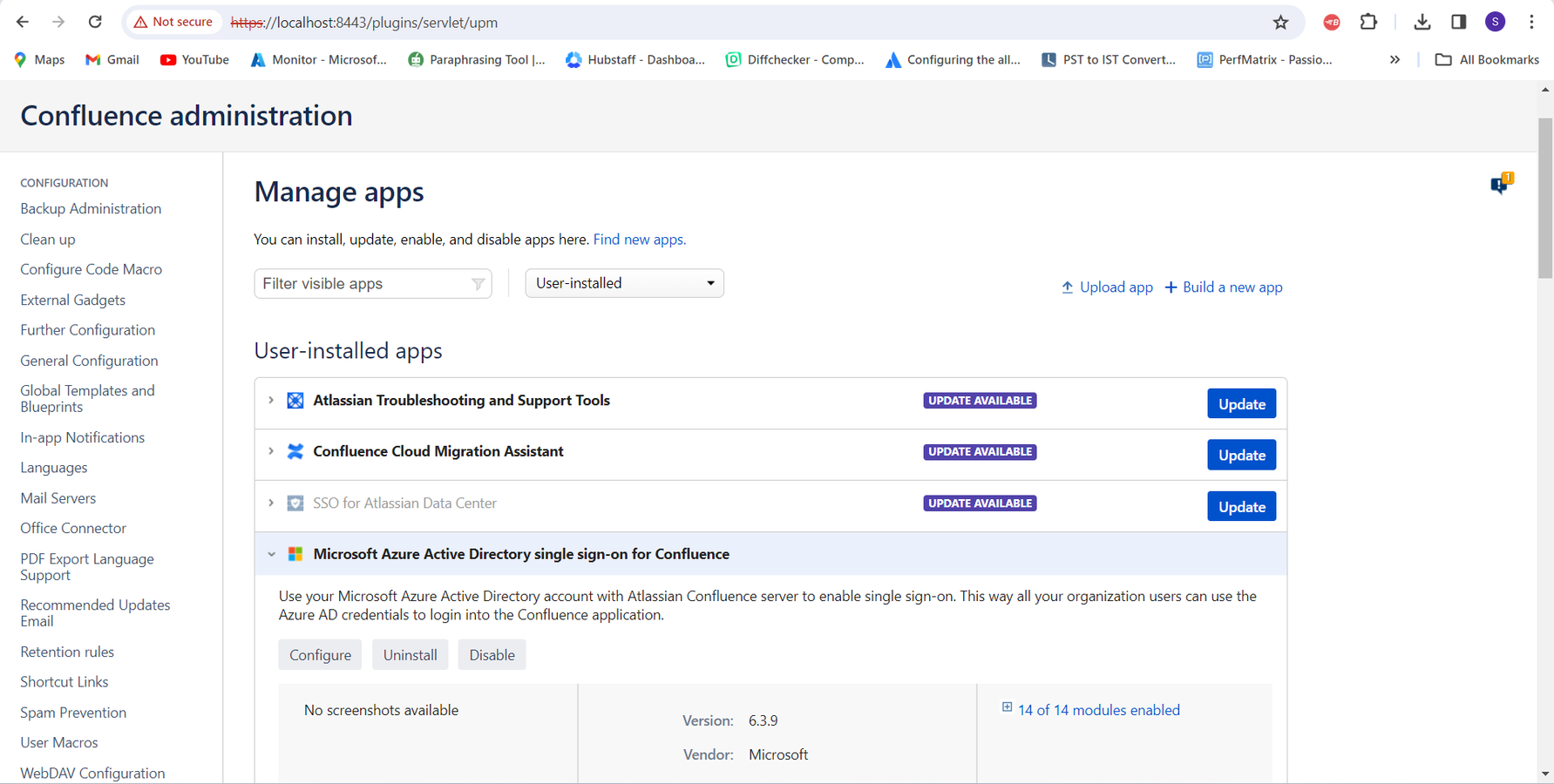This screenshot has width=1554, height=784.
Task: Open the User-installed apps filter dropdown
Action: (x=624, y=283)
